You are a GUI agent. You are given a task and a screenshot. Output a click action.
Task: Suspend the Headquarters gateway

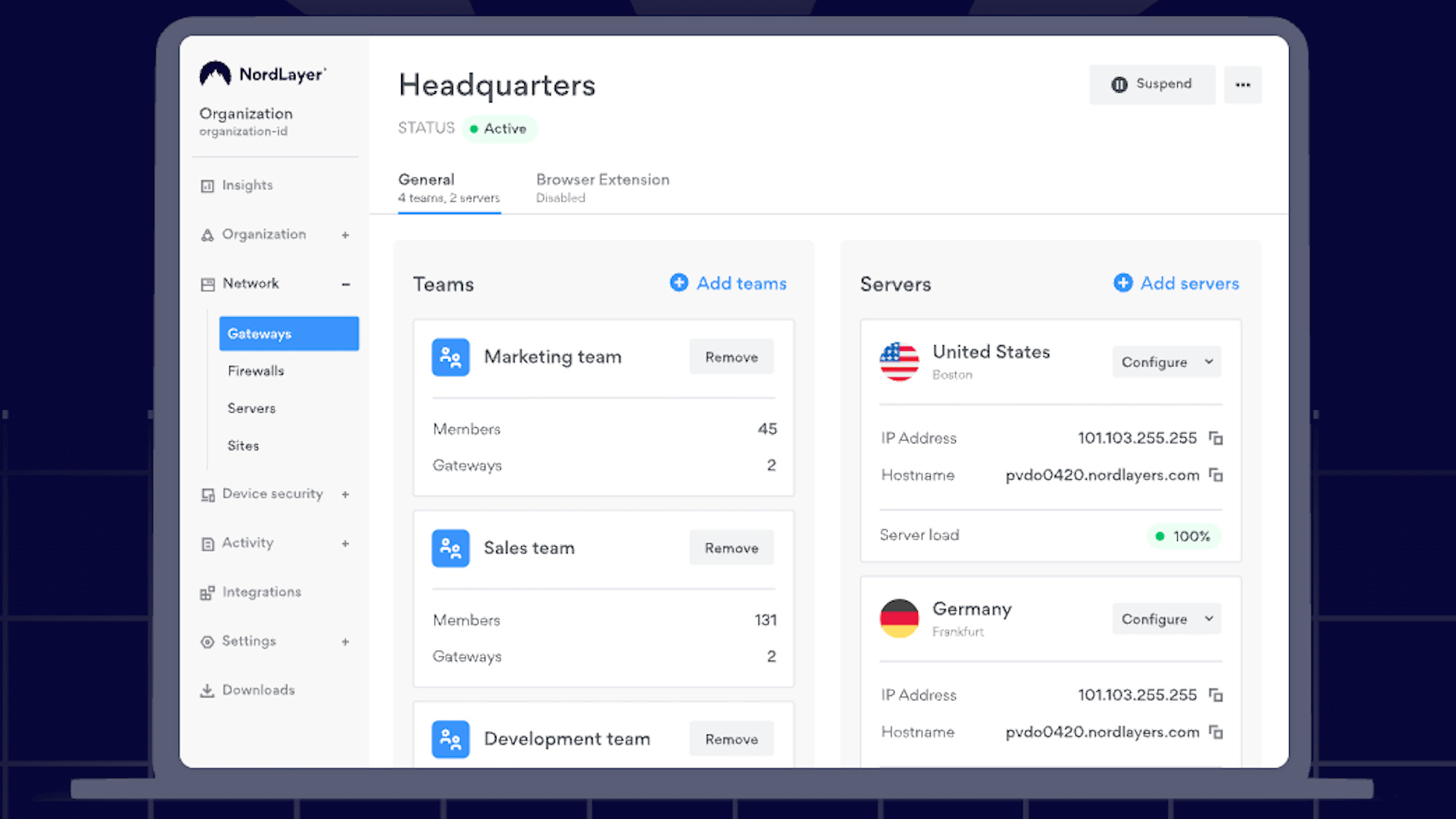point(1152,84)
